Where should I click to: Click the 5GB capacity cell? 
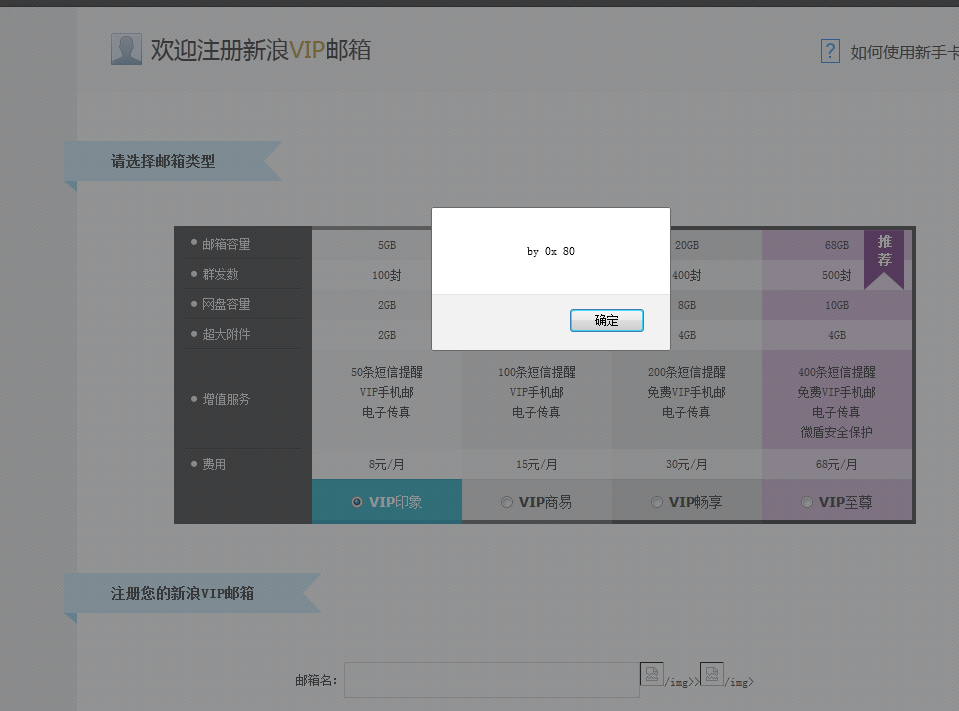[x=387, y=245]
